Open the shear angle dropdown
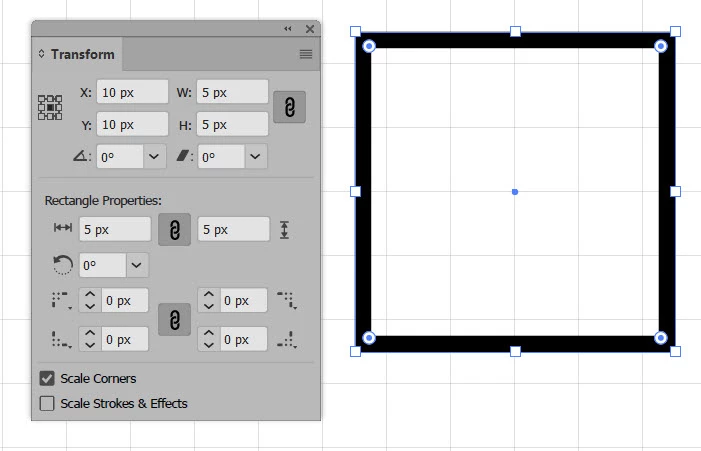The height and width of the screenshot is (451, 701). click(x=255, y=157)
